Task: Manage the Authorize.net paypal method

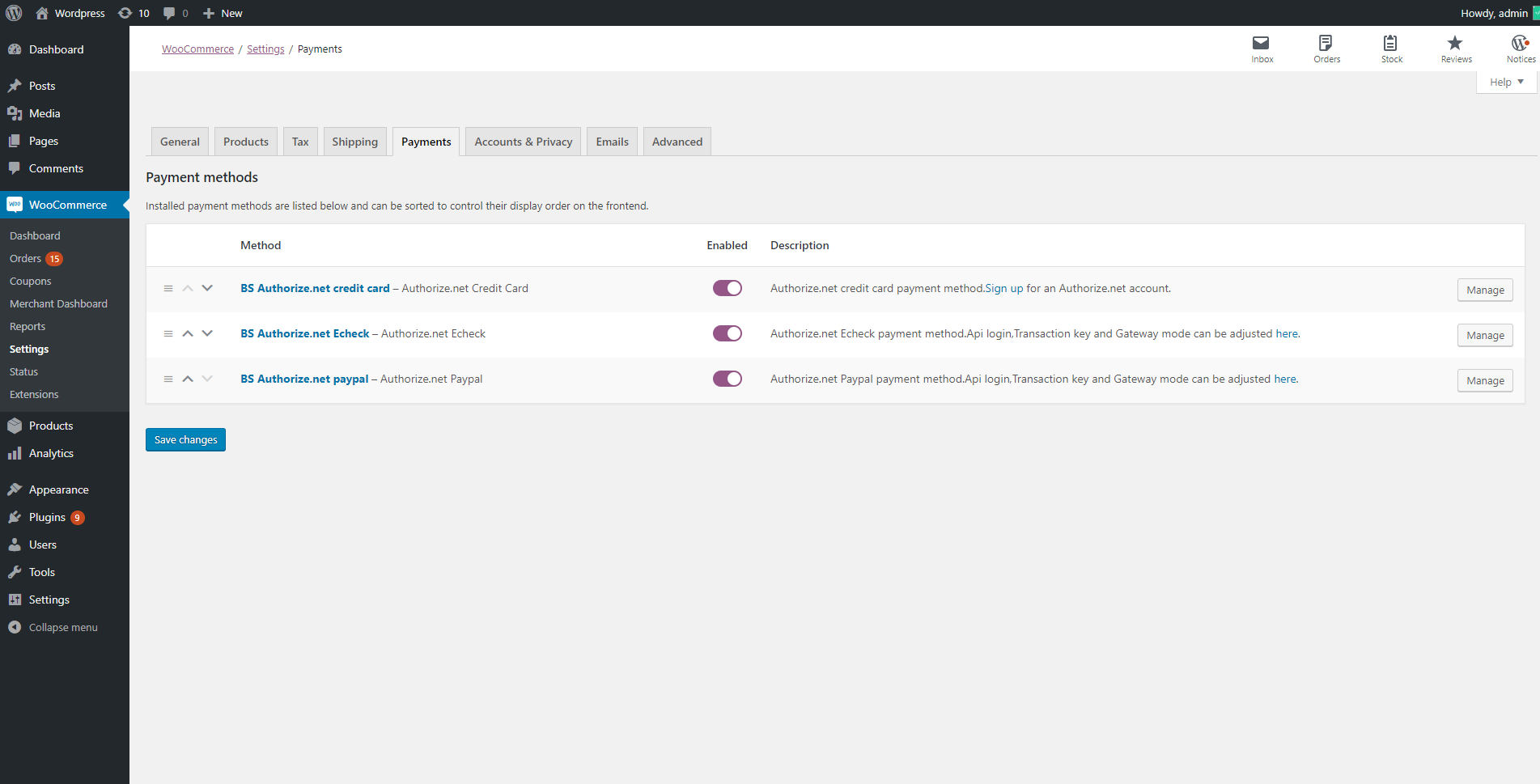Action: point(1485,380)
